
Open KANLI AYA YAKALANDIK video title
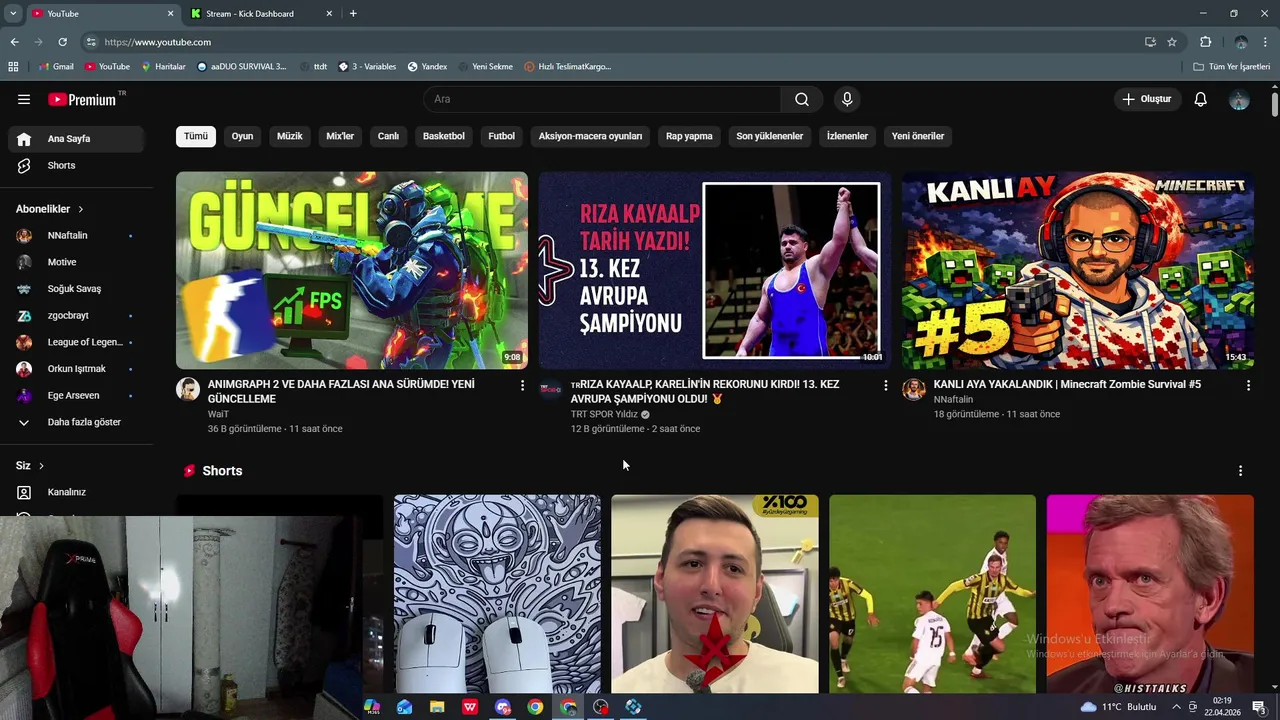click(1067, 384)
